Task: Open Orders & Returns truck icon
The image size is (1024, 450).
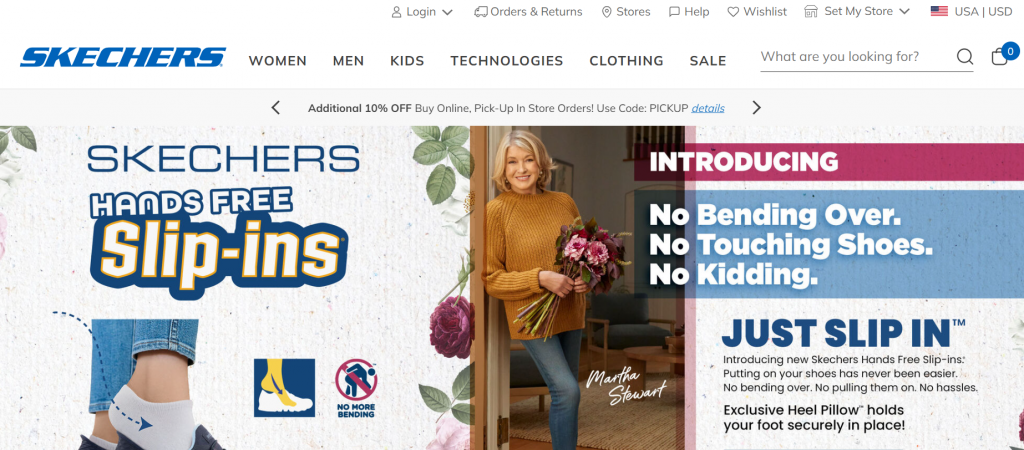Action: pyautogui.click(x=481, y=12)
